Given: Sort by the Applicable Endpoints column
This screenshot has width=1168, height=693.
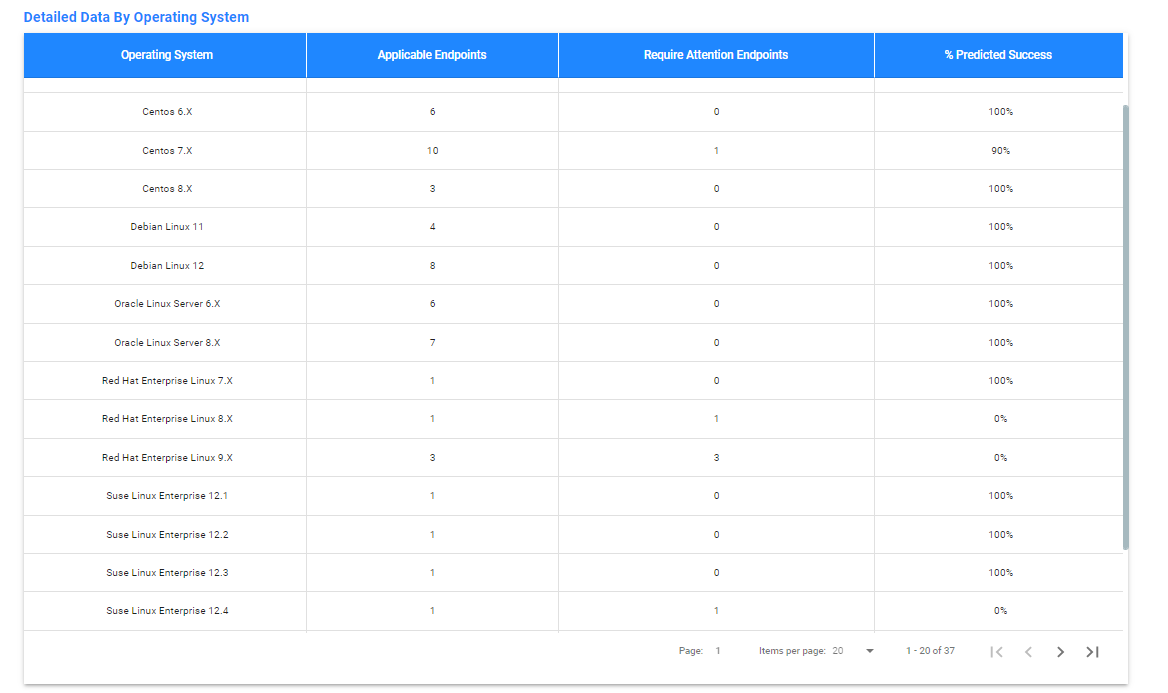Looking at the screenshot, I should coord(432,55).
